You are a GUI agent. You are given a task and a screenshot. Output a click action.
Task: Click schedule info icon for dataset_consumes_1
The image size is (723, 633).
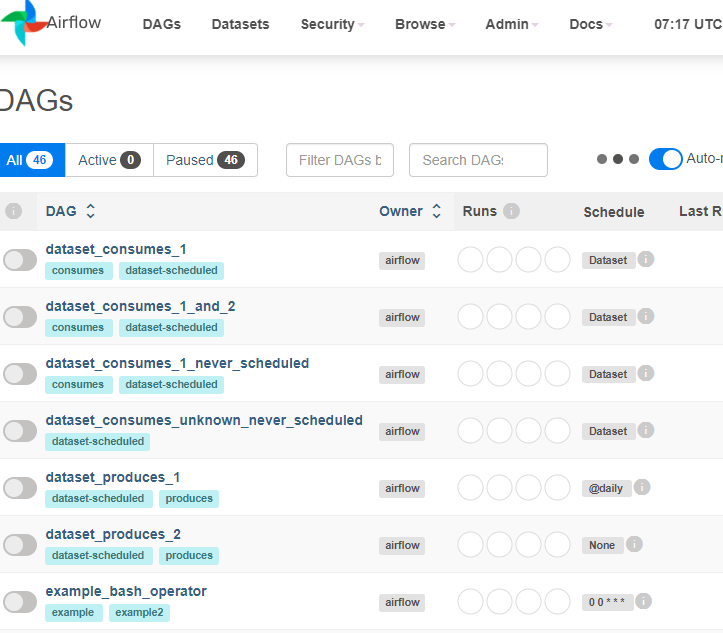[646, 260]
